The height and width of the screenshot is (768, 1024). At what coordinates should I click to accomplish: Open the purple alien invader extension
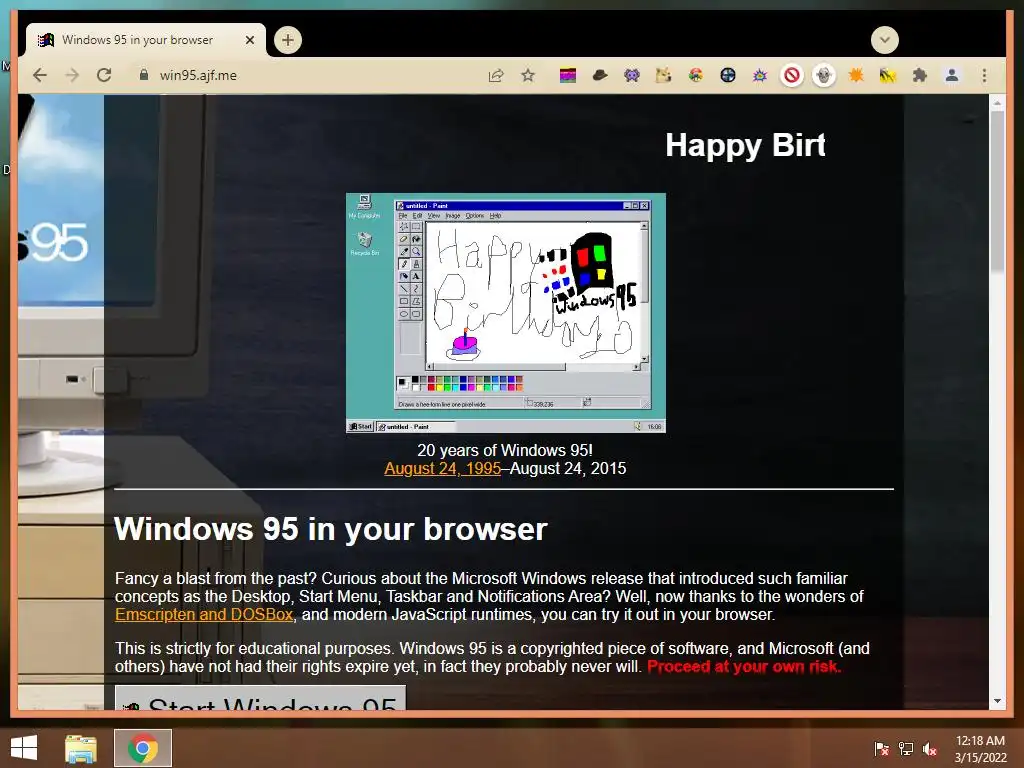click(x=632, y=76)
